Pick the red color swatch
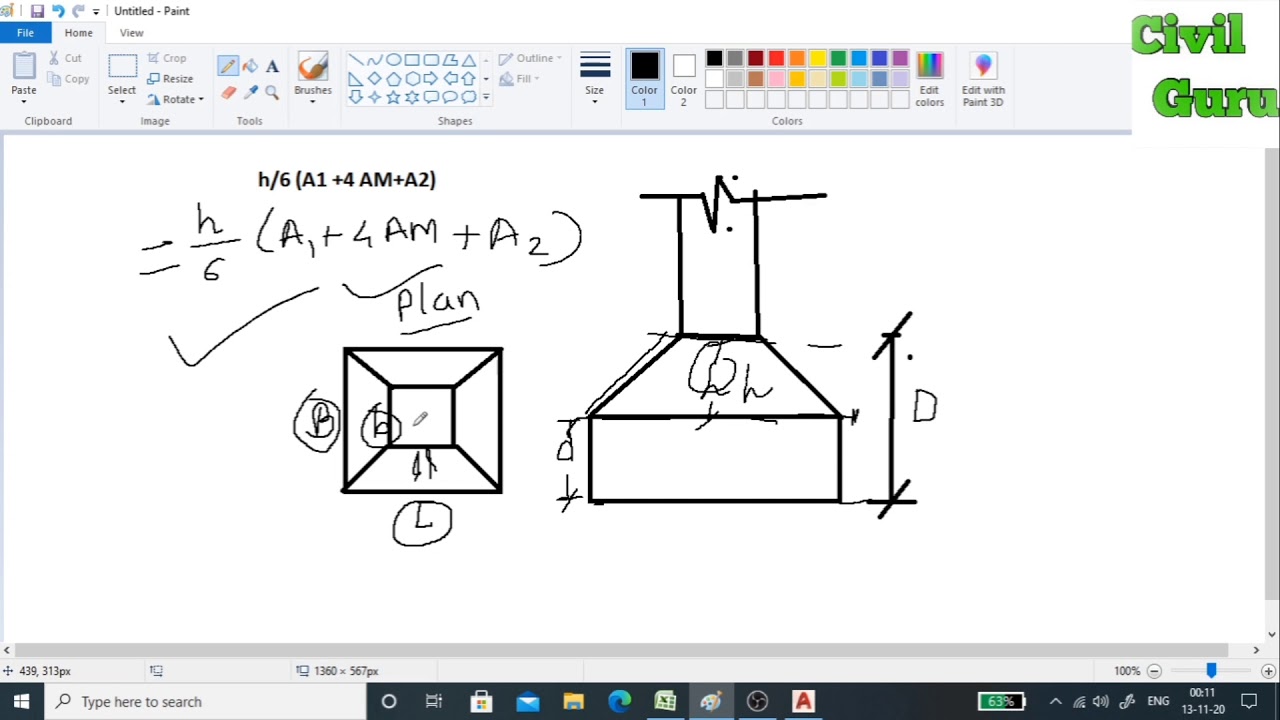 click(x=776, y=59)
